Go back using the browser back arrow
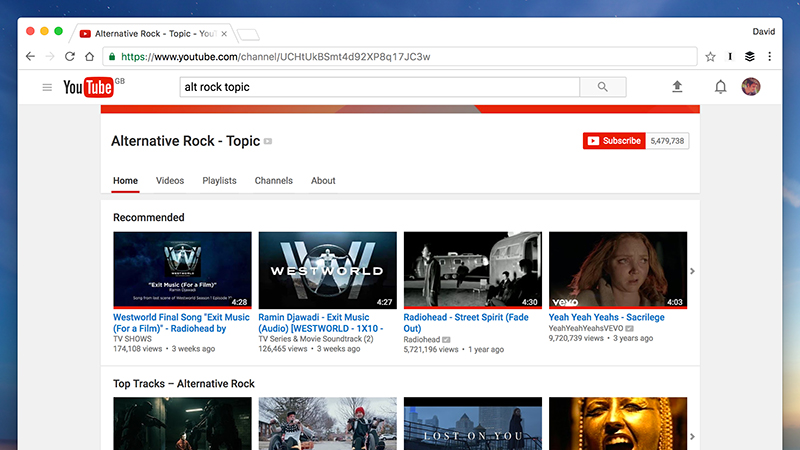This screenshot has width=800, height=450. [30, 57]
